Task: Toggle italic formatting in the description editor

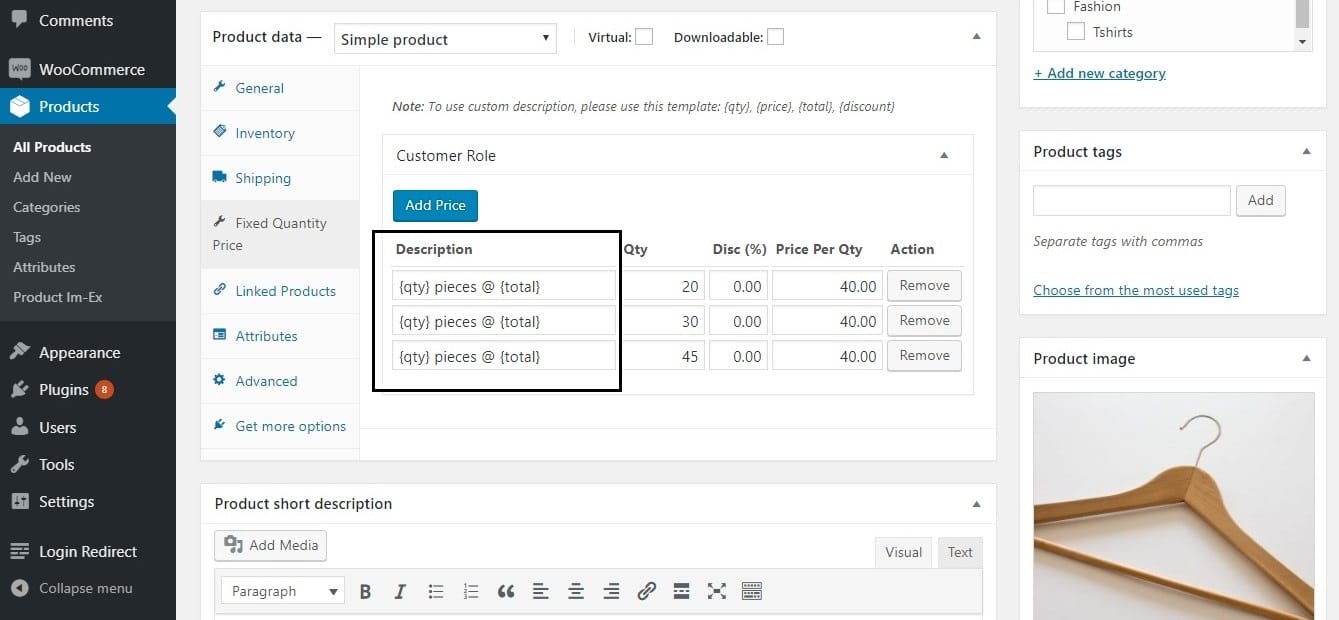Action: [x=400, y=591]
